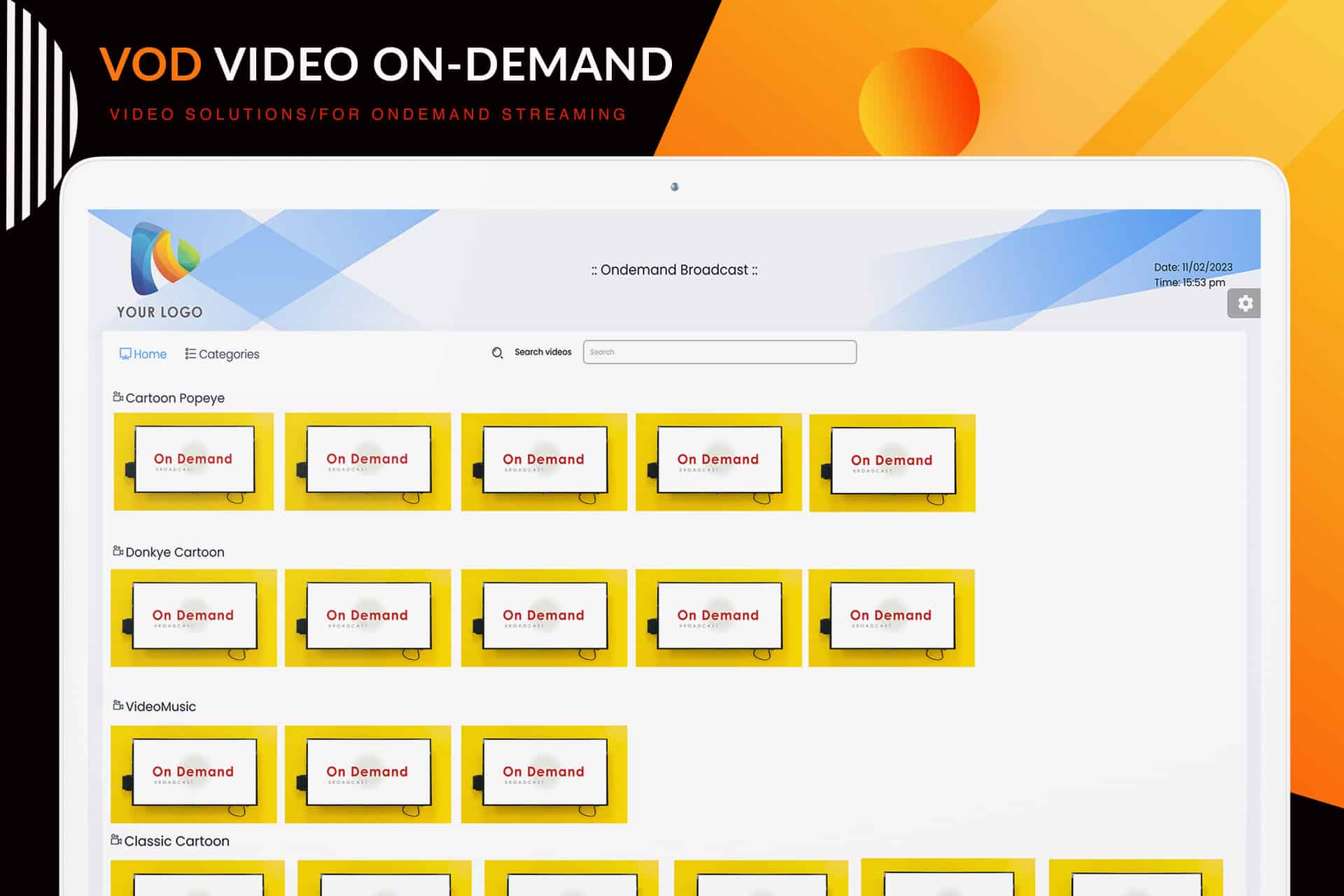Click the Categories list icon
Viewport: 1344px width, 896px height.
(190, 353)
